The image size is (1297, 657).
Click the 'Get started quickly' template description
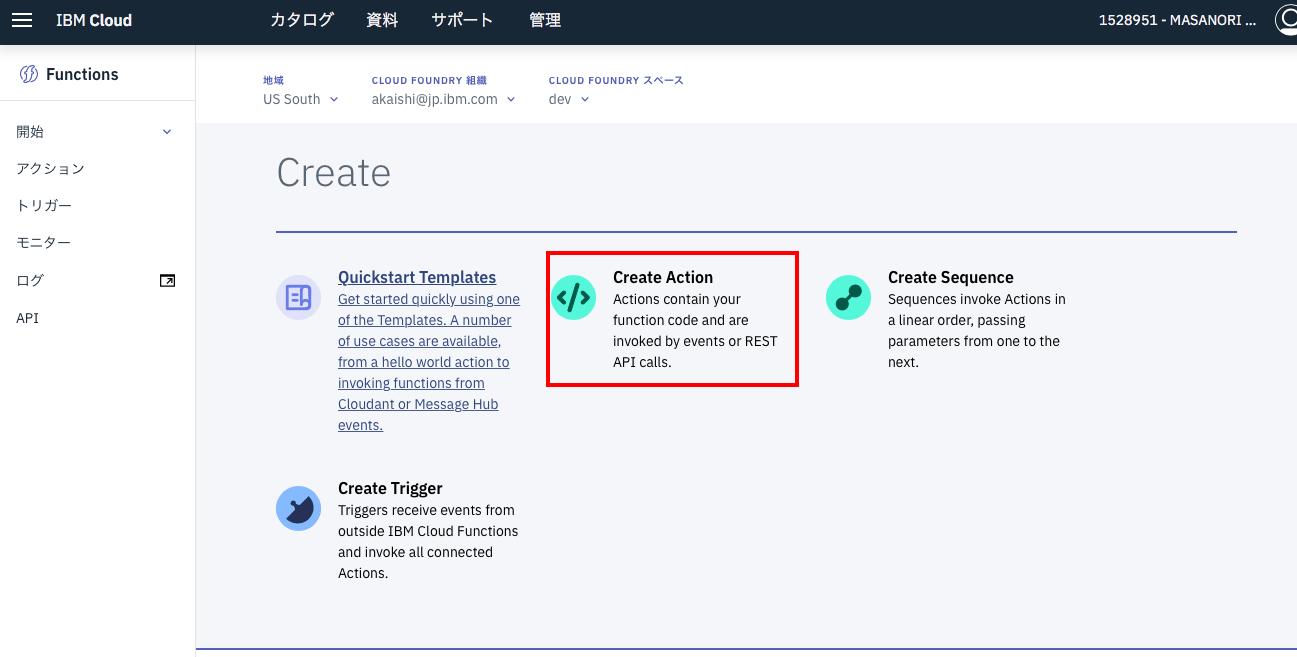429,362
